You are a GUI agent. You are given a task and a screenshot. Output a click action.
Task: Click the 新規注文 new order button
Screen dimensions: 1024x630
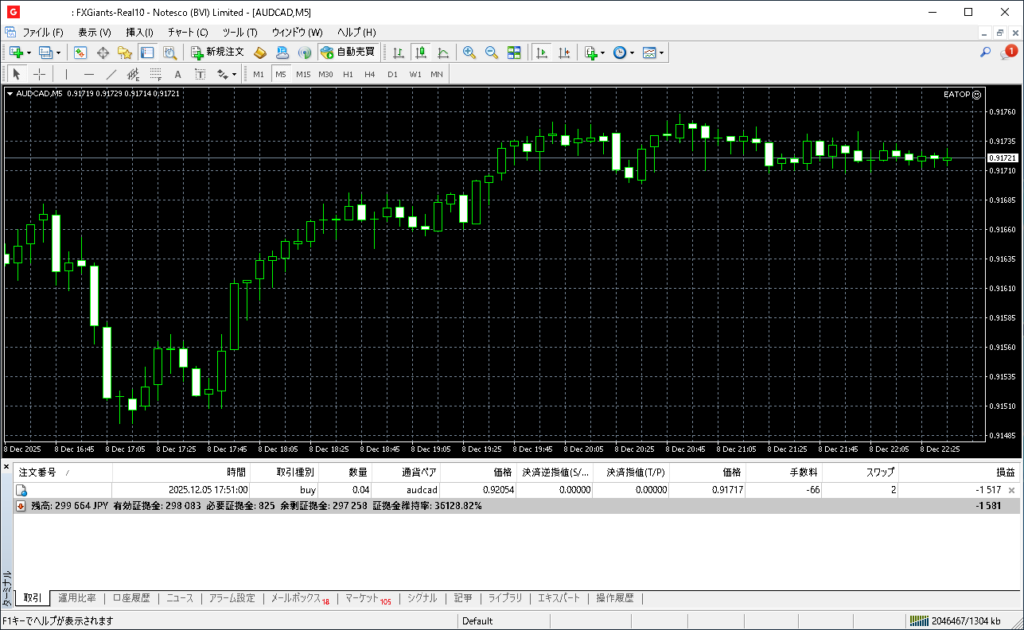218,52
